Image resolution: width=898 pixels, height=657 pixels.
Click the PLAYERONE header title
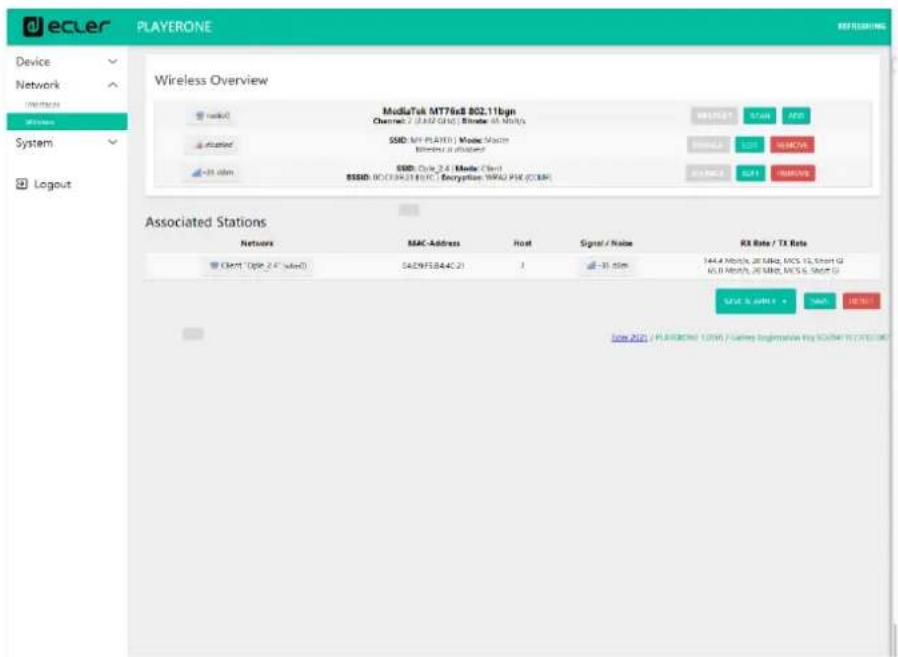[x=174, y=26]
